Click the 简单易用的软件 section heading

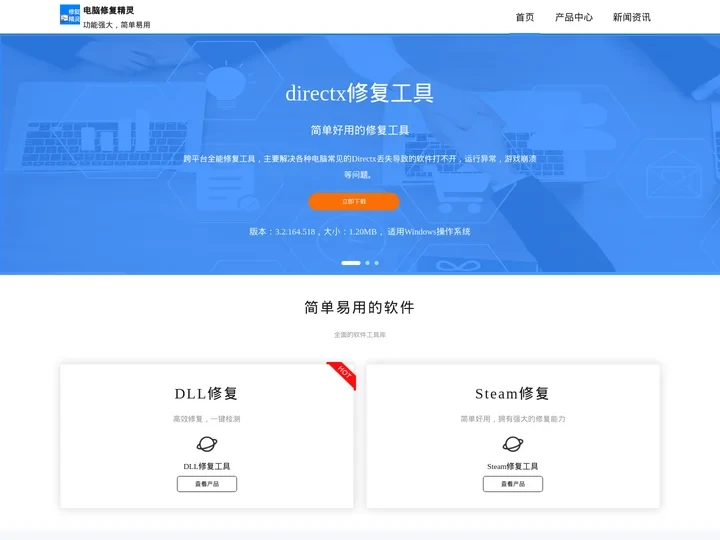point(360,308)
